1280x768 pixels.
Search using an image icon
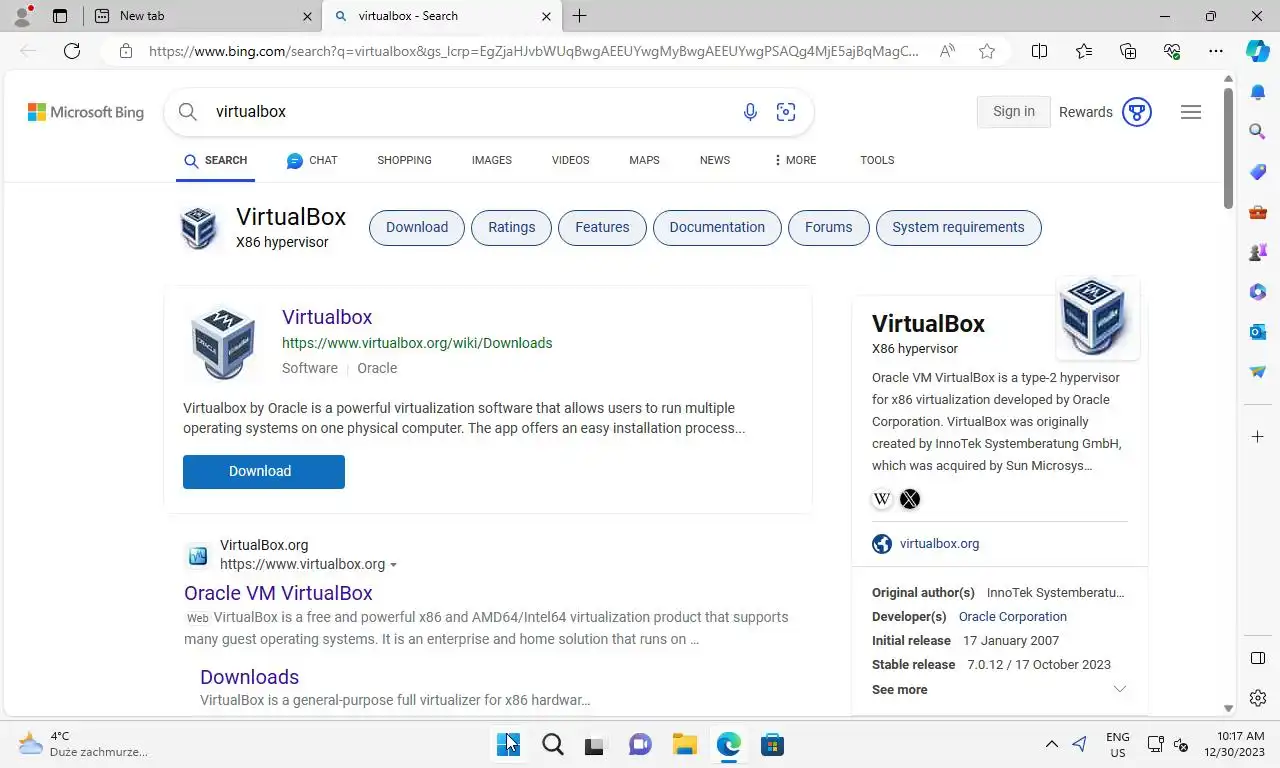click(786, 112)
